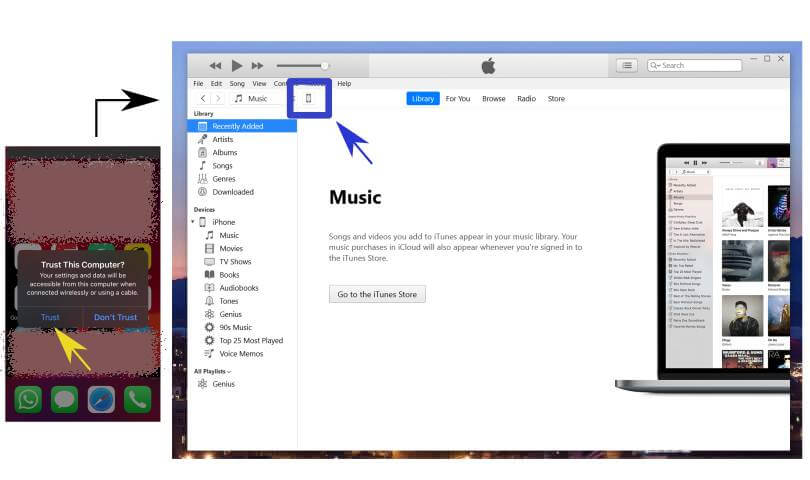
Task: Open the File menu
Action: pos(198,83)
